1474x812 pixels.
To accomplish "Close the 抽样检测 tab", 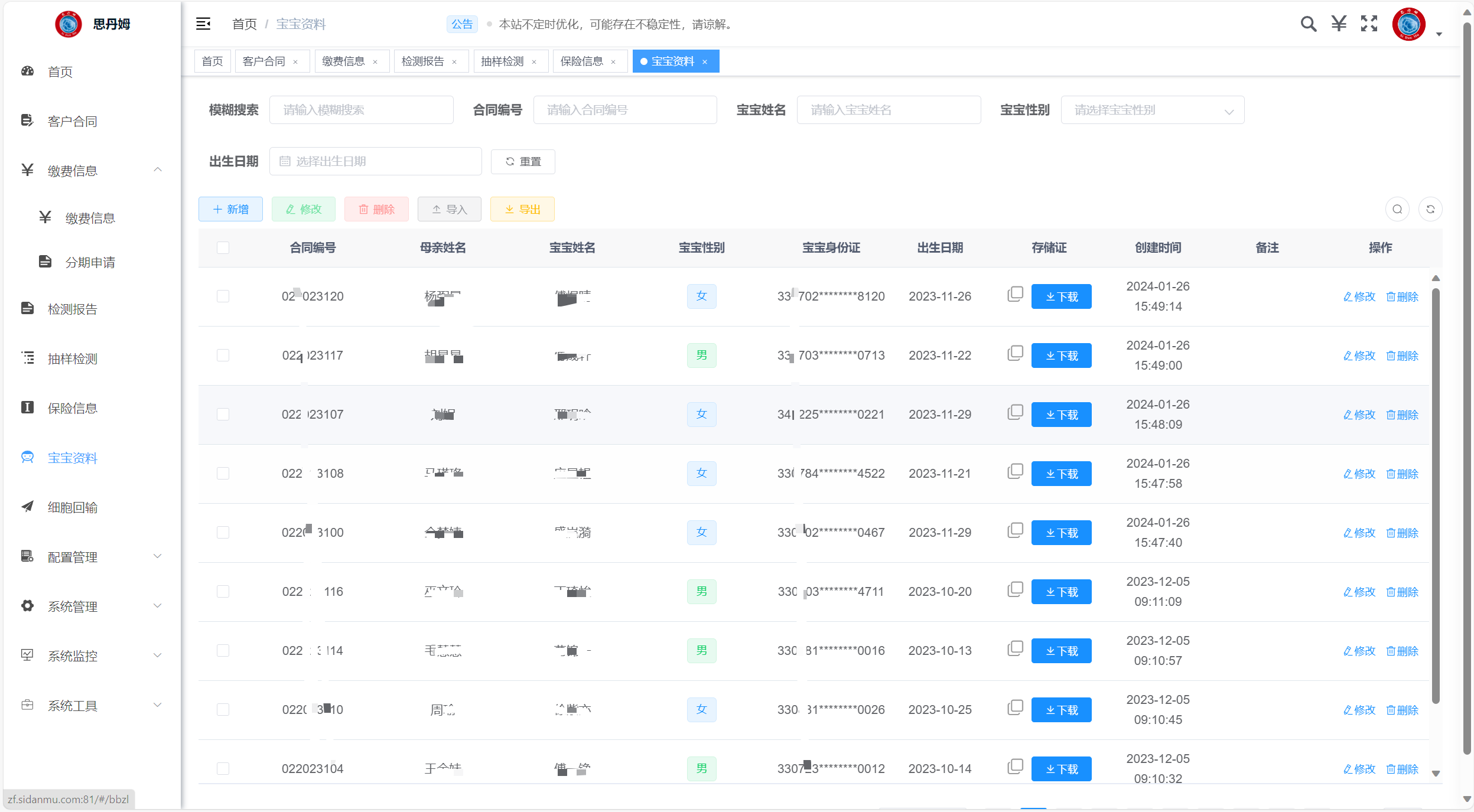I will [534, 62].
